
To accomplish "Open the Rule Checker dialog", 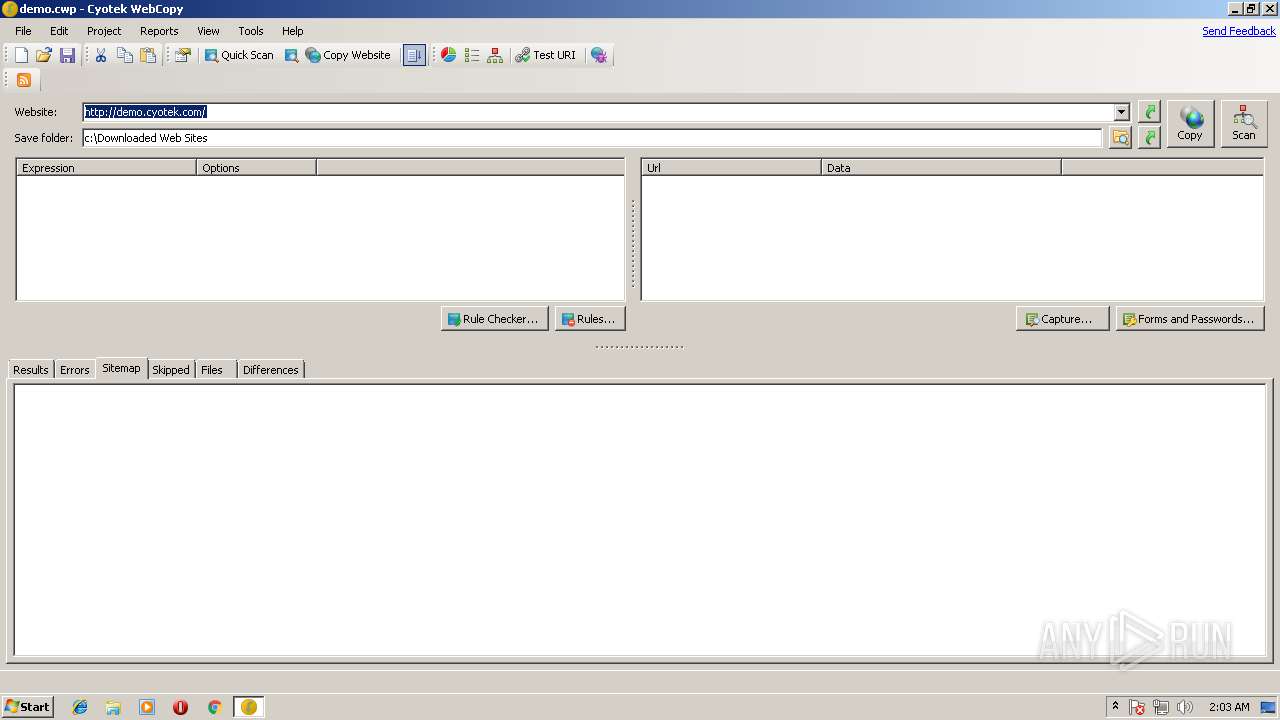I will [x=494, y=319].
